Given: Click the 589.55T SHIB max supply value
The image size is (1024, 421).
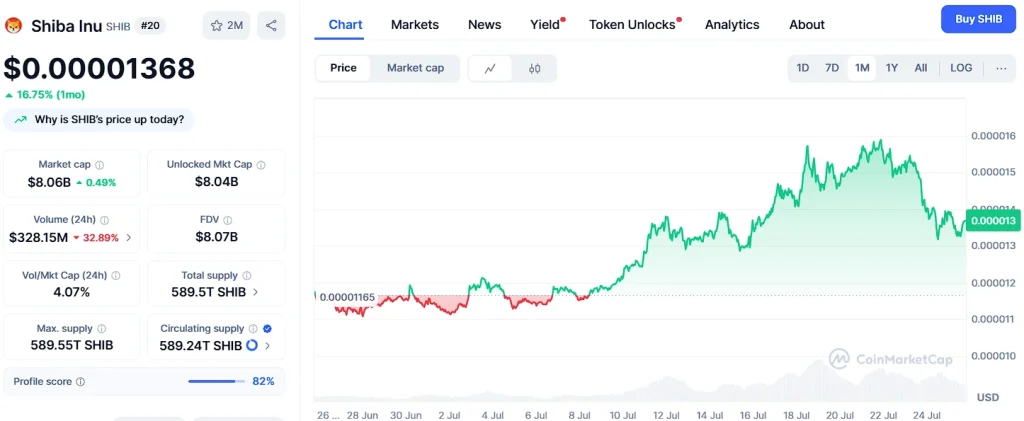Looking at the screenshot, I should (72, 345).
